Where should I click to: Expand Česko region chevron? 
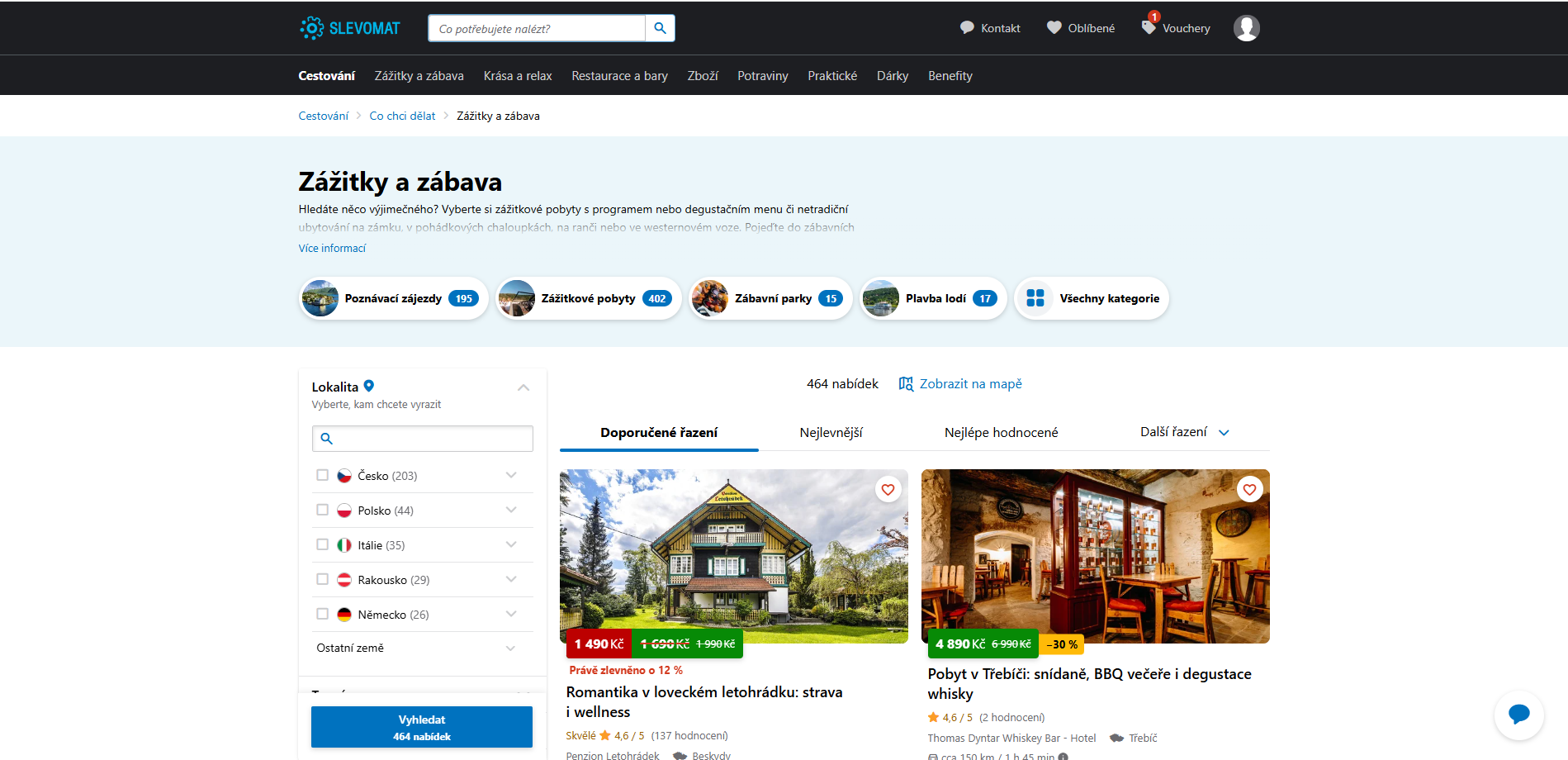point(511,475)
